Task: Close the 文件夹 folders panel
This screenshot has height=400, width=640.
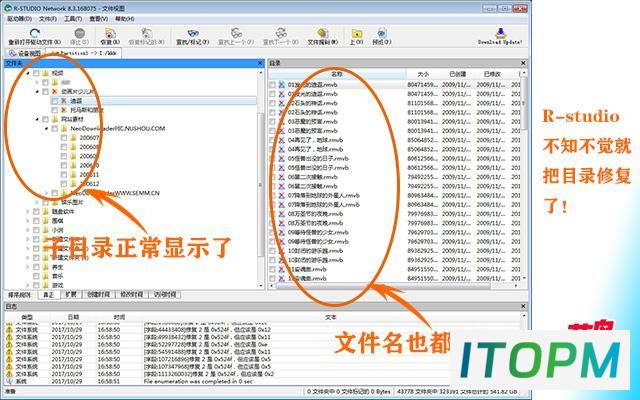Action: pos(260,63)
